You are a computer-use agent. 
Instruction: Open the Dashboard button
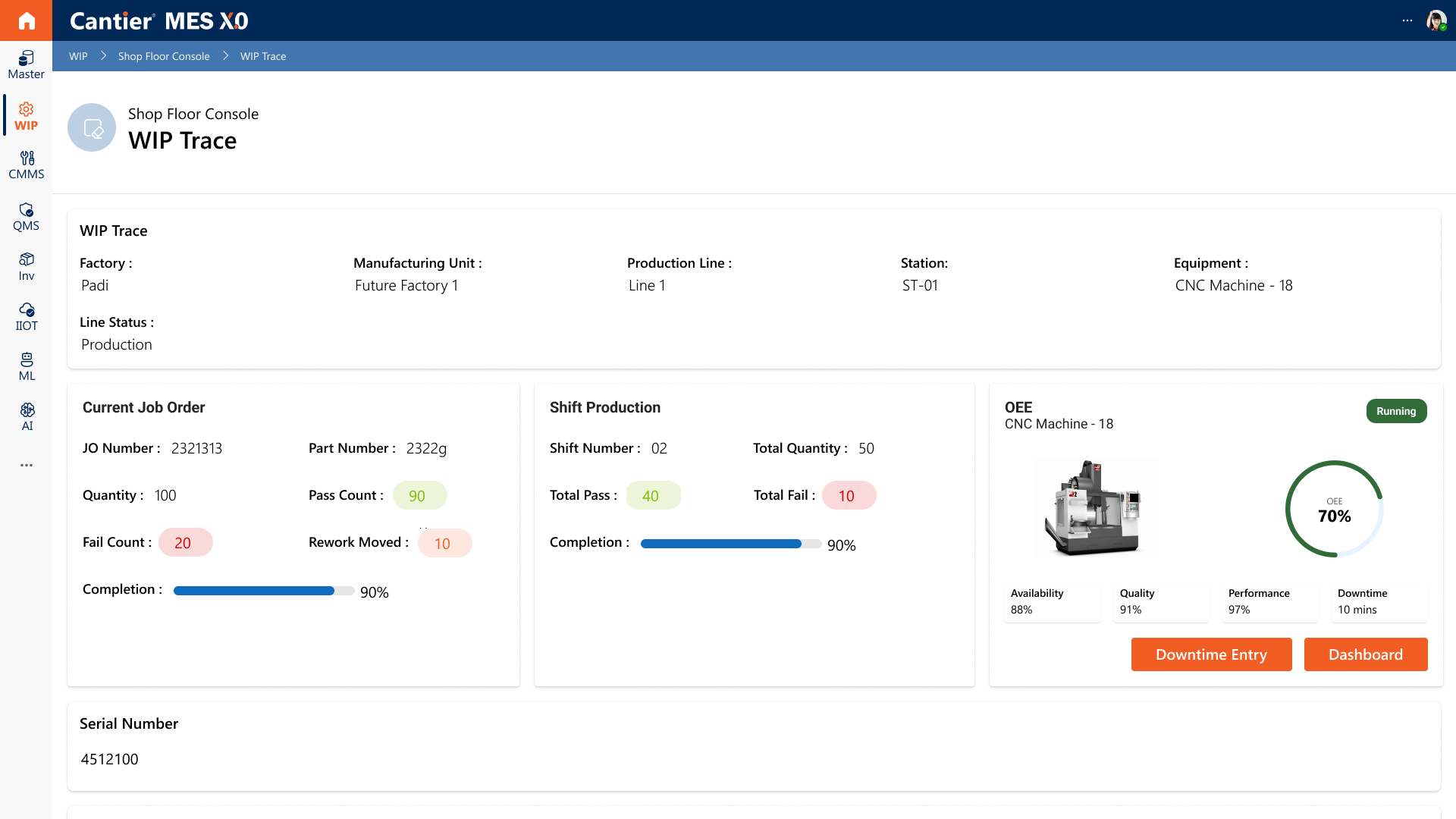click(1366, 654)
